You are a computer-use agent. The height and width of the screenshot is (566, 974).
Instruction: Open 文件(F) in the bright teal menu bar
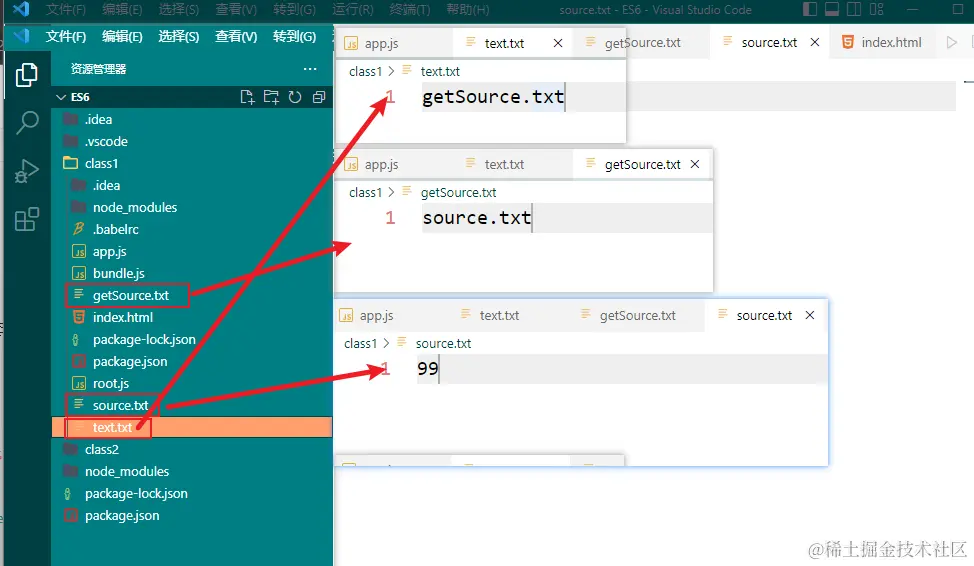coord(66,37)
